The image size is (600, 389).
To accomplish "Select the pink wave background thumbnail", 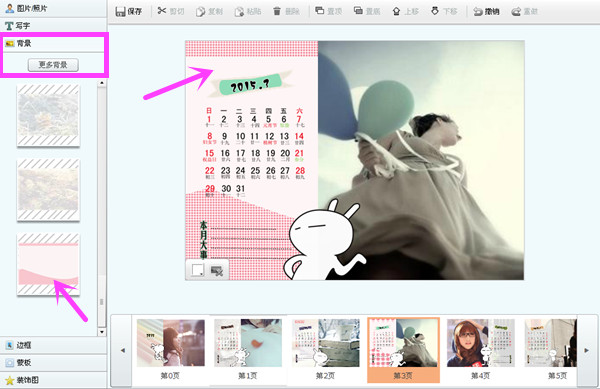I will [x=48, y=264].
